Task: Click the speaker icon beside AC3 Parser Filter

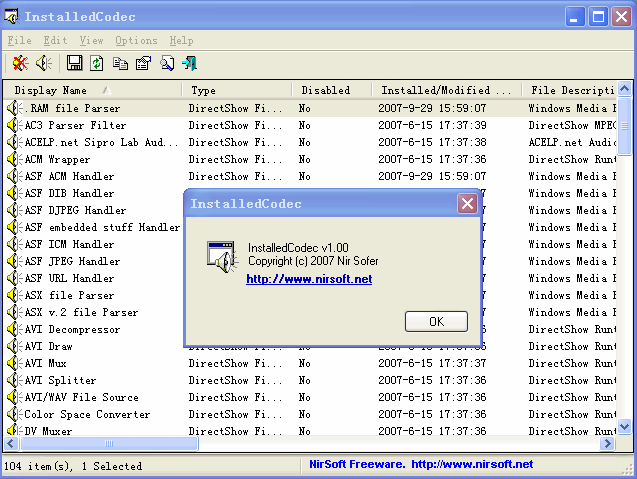Action: pyautogui.click(x=15, y=125)
